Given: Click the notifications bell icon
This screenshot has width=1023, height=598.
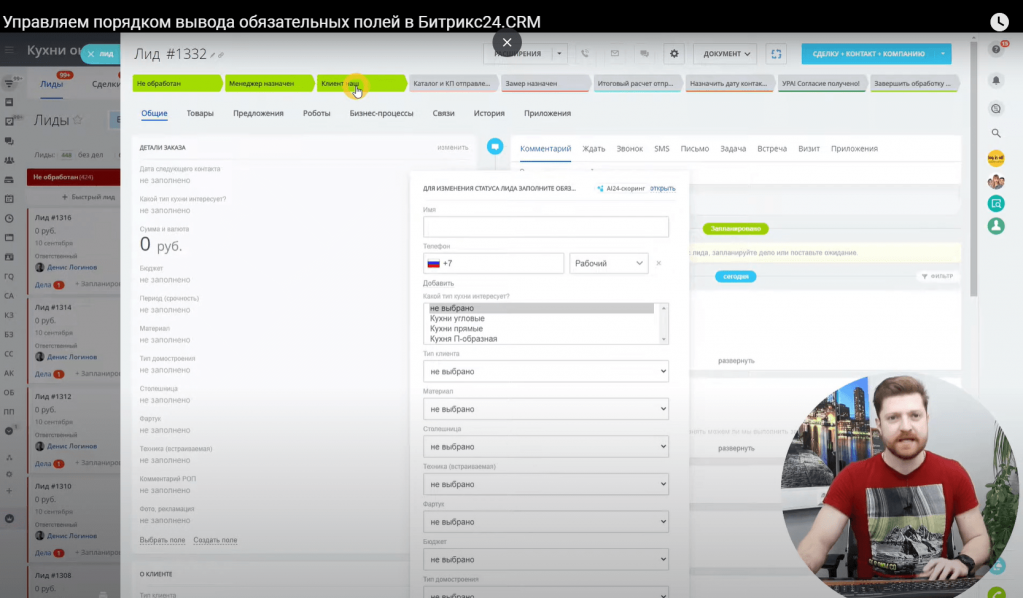Looking at the screenshot, I should coord(996,80).
